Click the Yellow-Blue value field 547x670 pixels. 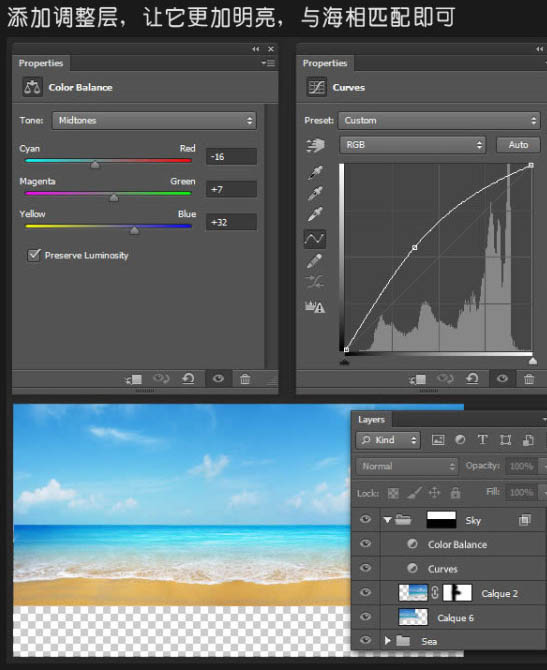pos(231,222)
